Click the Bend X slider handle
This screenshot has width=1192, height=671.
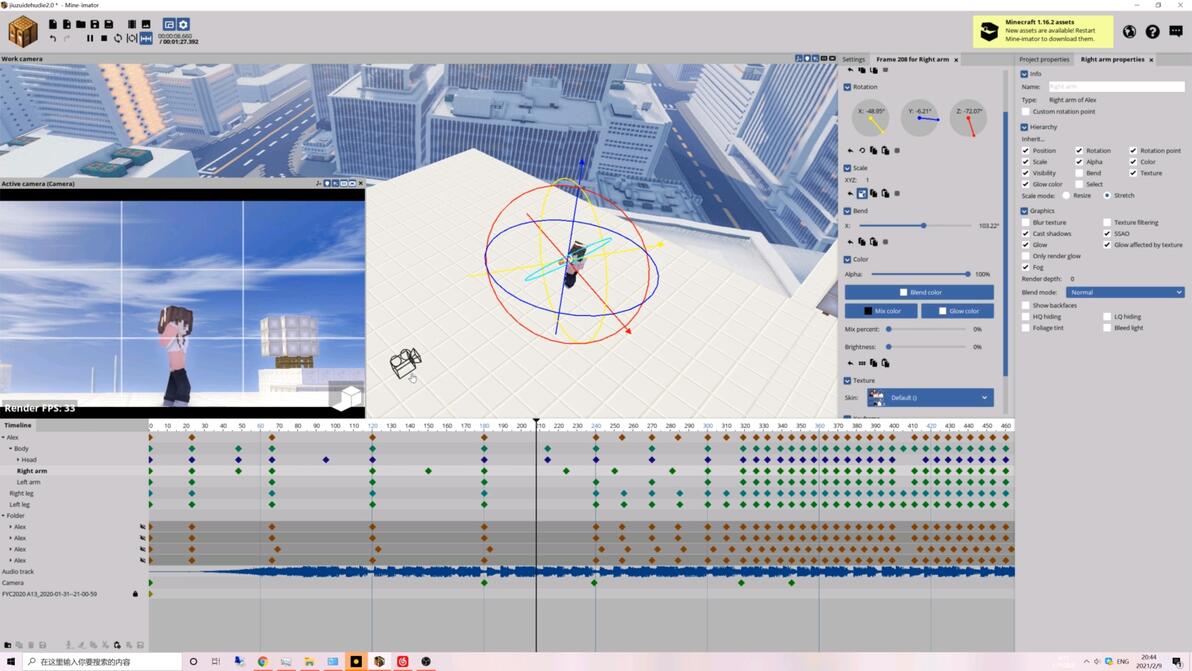click(923, 226)
